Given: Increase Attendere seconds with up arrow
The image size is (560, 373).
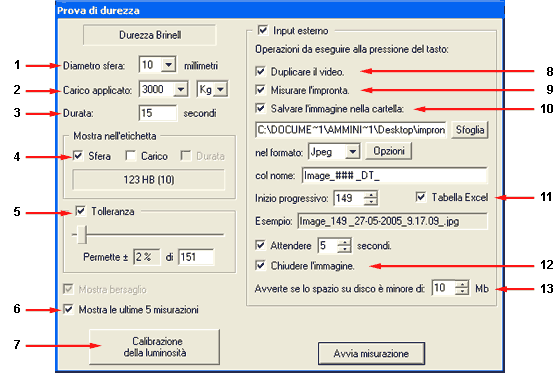Looking at the screenshot, I should coord(344,242).
